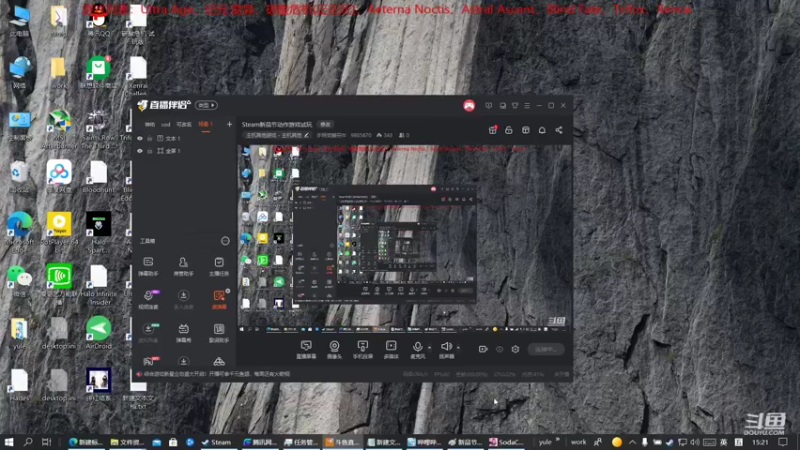Viewport: 800px width, 450px height.
Task: Open the screen capture source tool
Action: pos(306,349)
